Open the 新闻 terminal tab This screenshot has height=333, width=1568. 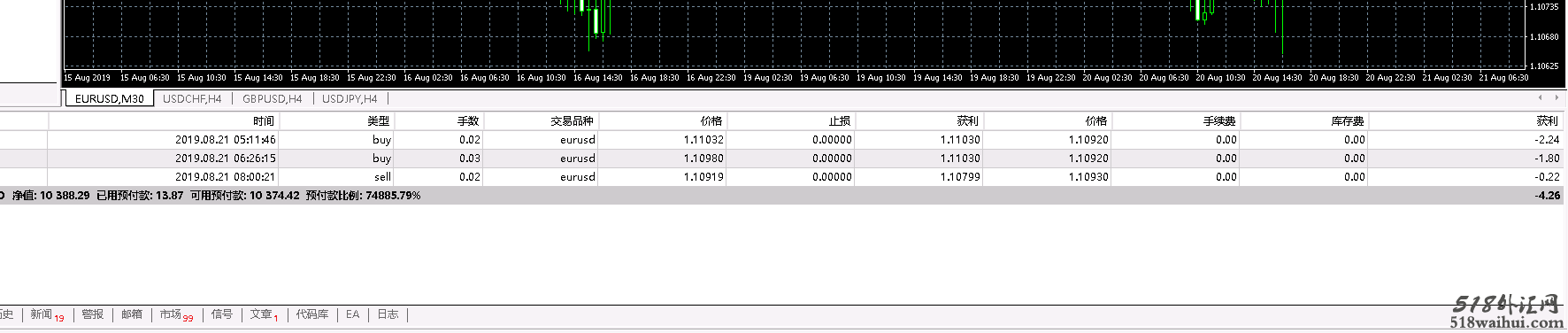[x=47, y=314]
